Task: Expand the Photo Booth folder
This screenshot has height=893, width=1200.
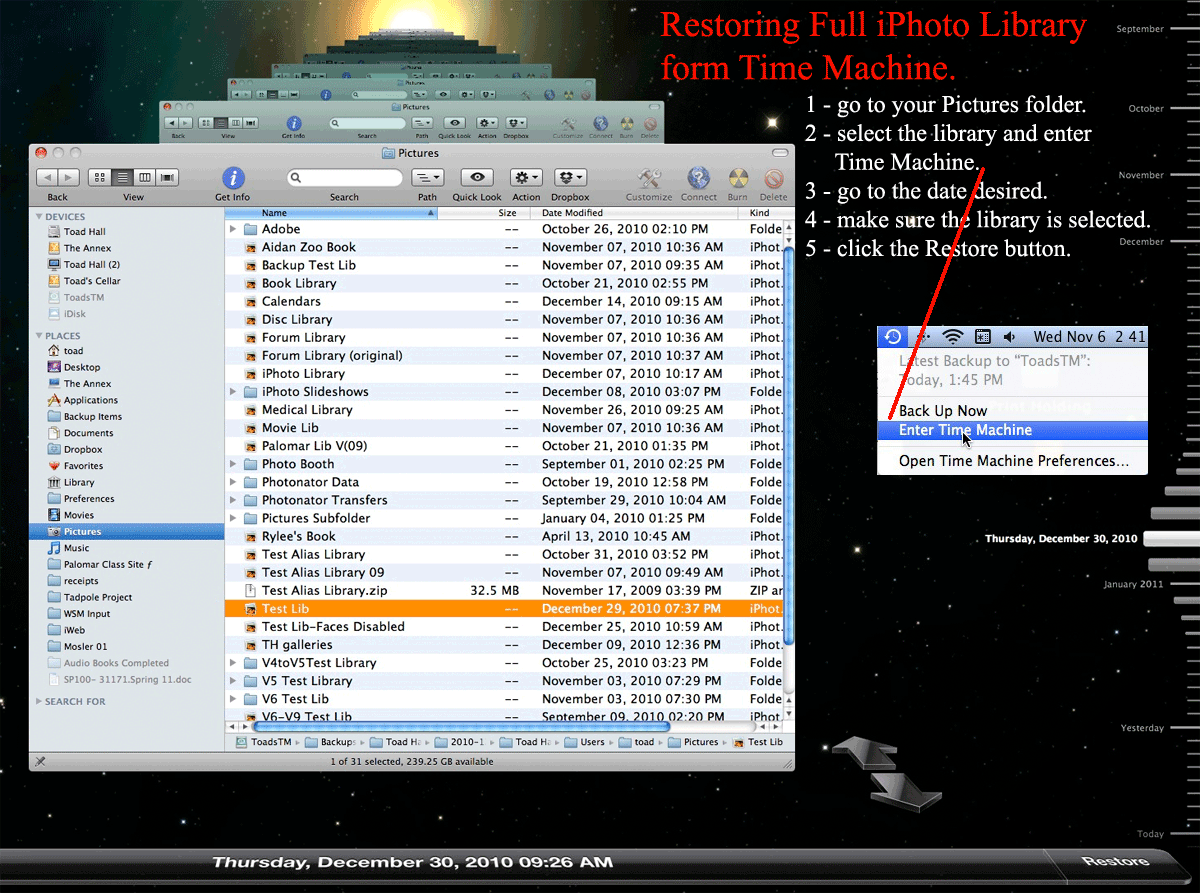Action: [233, 464]
